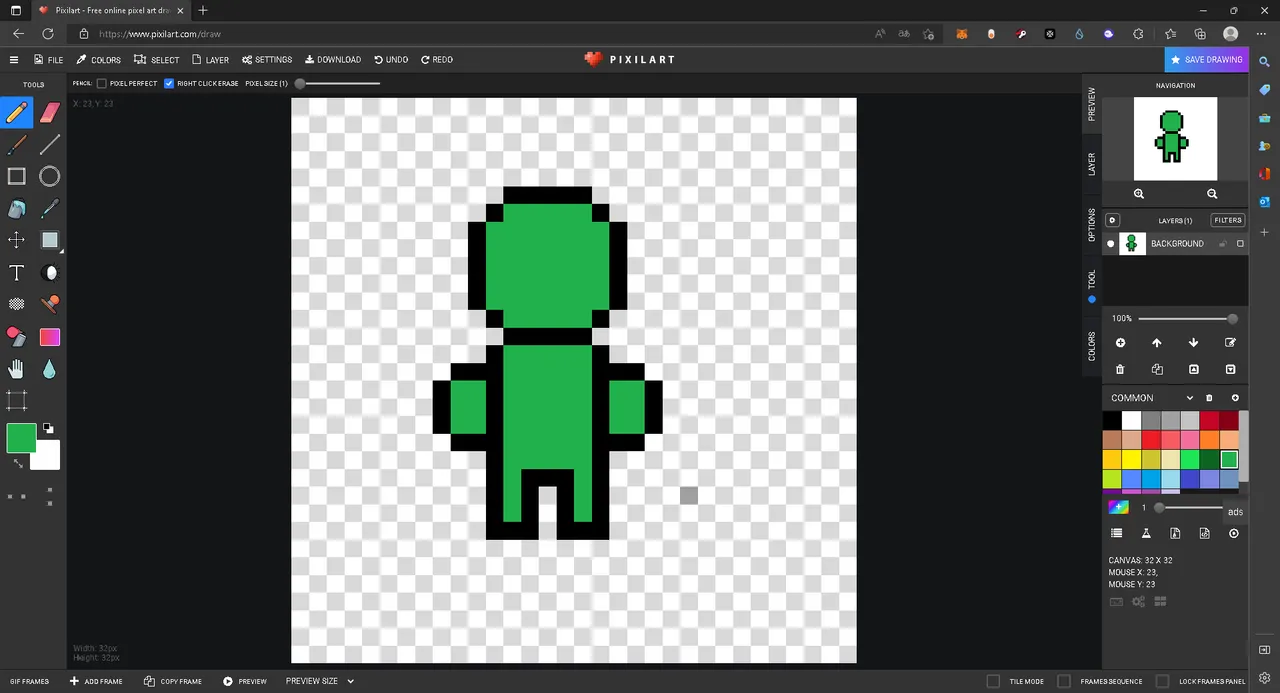The image size is (1280, 693).
Task: Click Undo button
Action: click(x=391, y=60)
